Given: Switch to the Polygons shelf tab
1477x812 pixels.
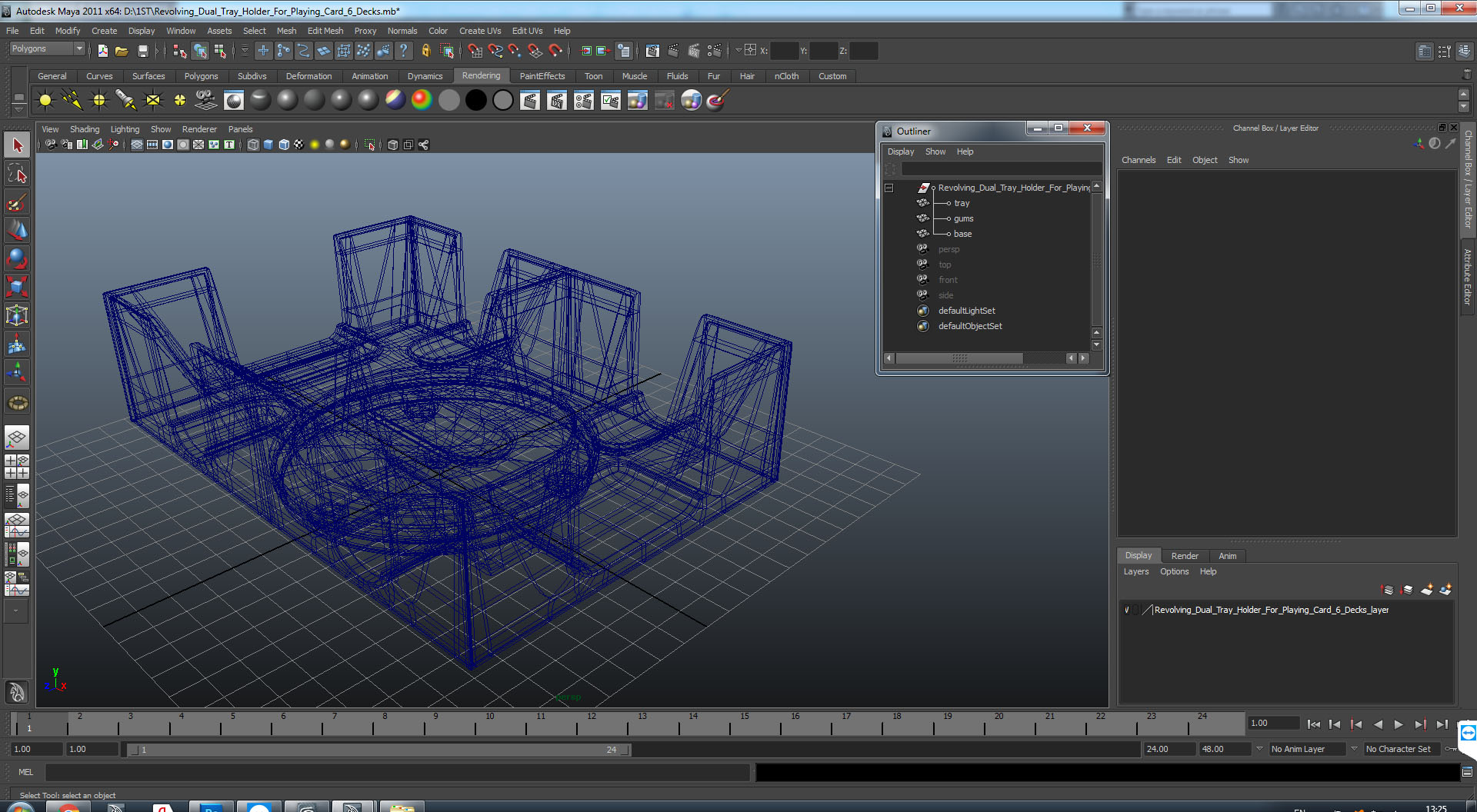Looking at the screenshot, I should 201,76.
